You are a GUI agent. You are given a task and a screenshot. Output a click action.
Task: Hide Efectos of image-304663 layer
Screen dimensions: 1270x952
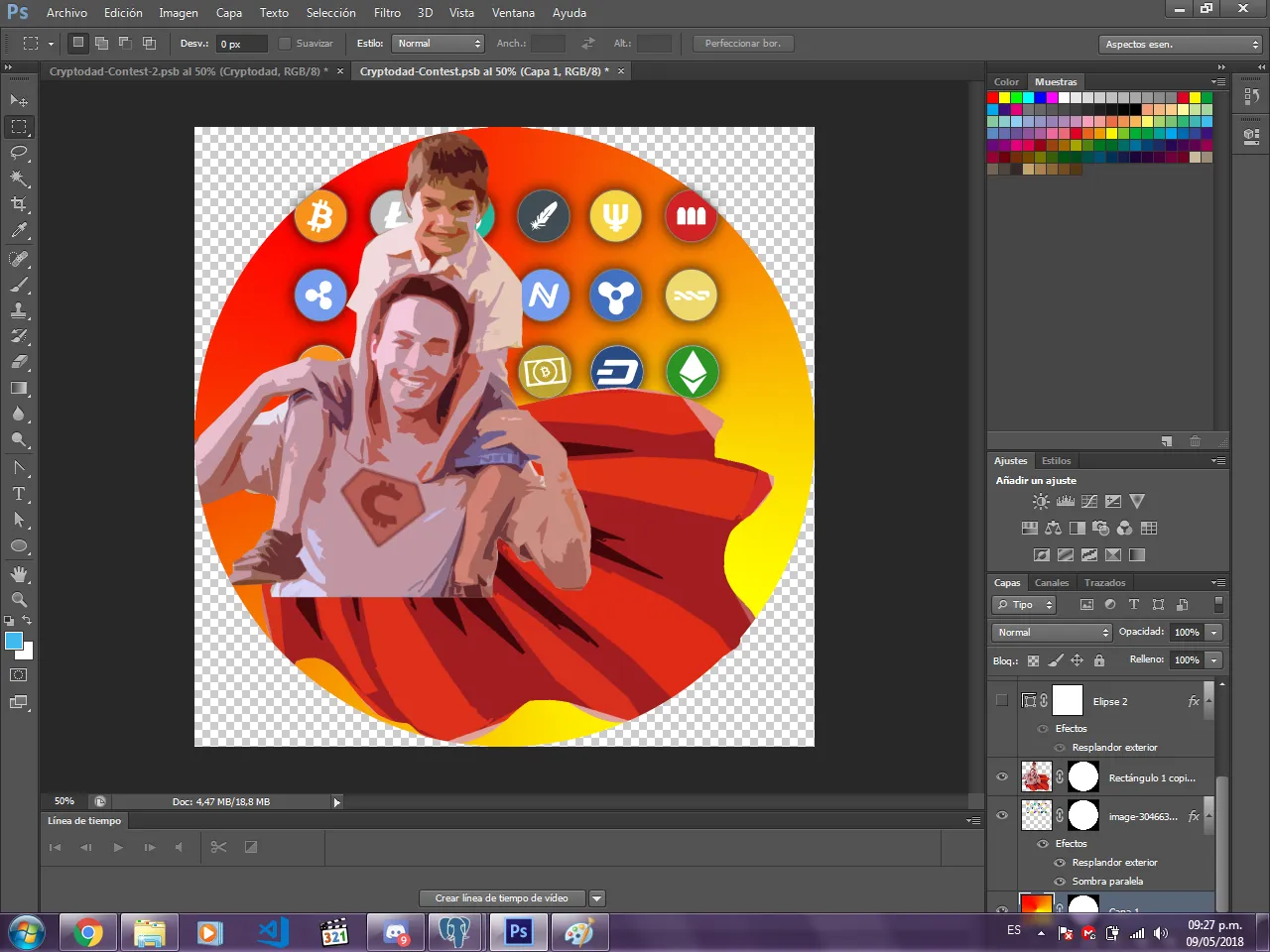1043,844
